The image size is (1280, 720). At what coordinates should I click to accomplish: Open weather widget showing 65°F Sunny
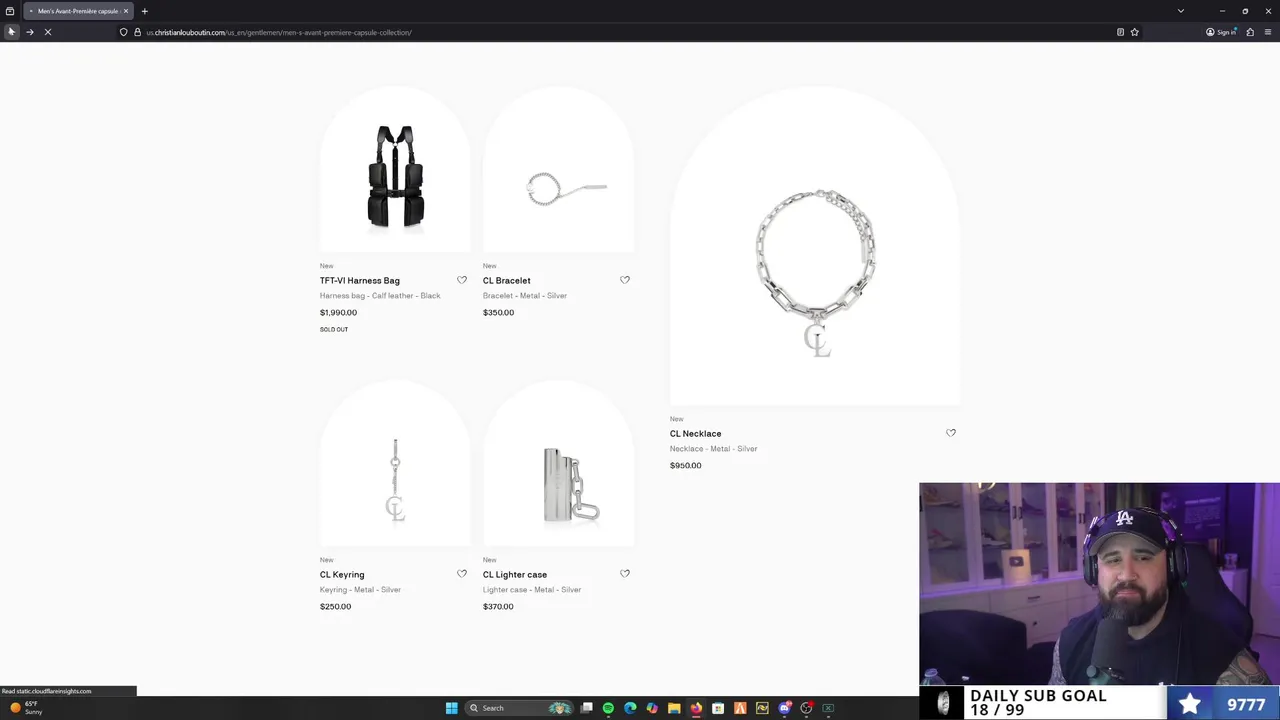tap(26, 708)
